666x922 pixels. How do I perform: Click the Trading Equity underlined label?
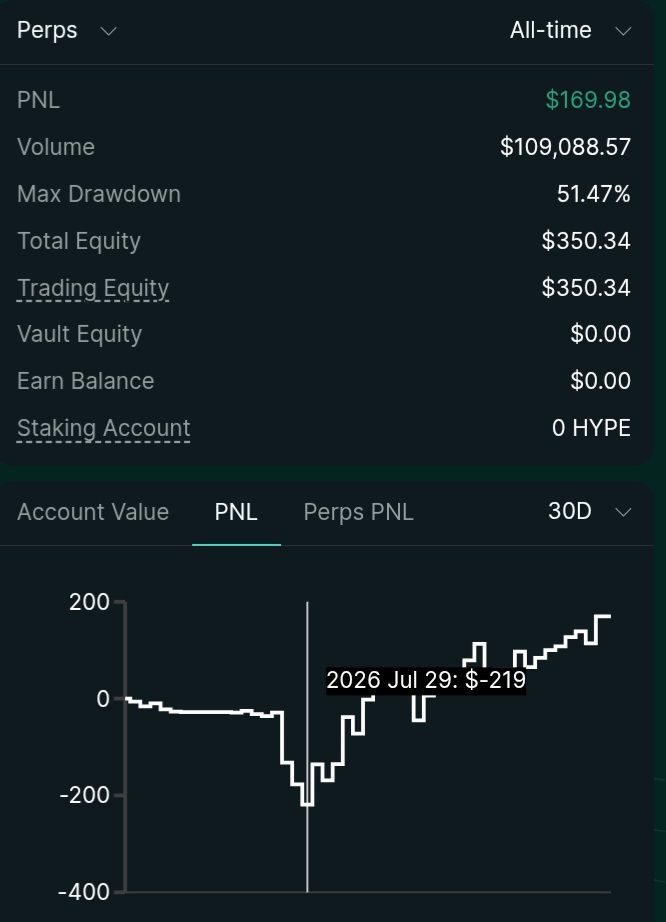[93, 288]
